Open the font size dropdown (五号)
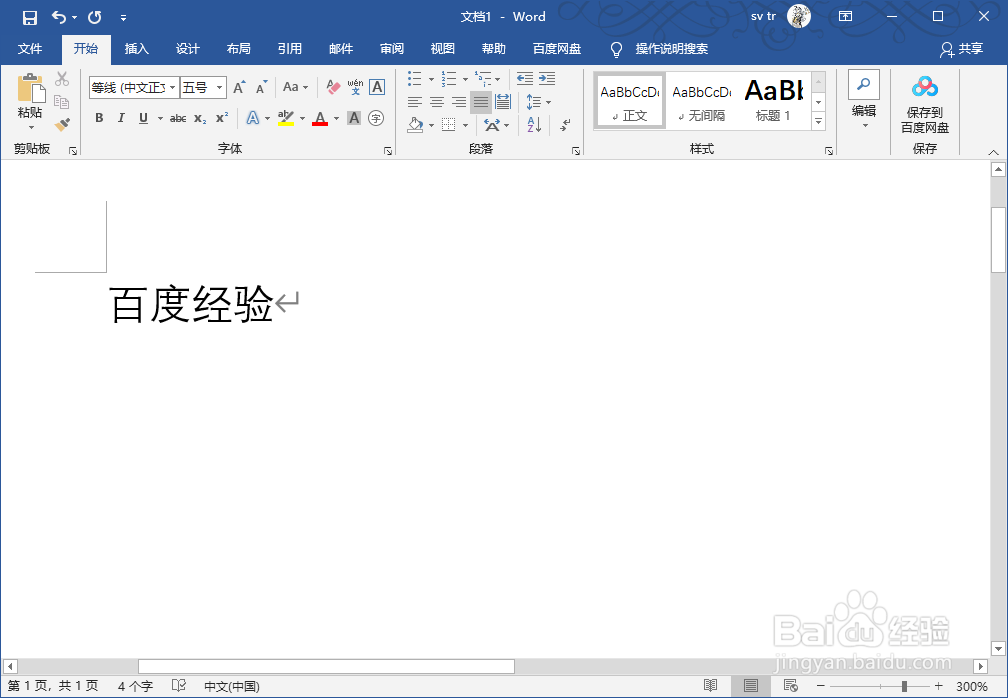 [x=220, y=87]
